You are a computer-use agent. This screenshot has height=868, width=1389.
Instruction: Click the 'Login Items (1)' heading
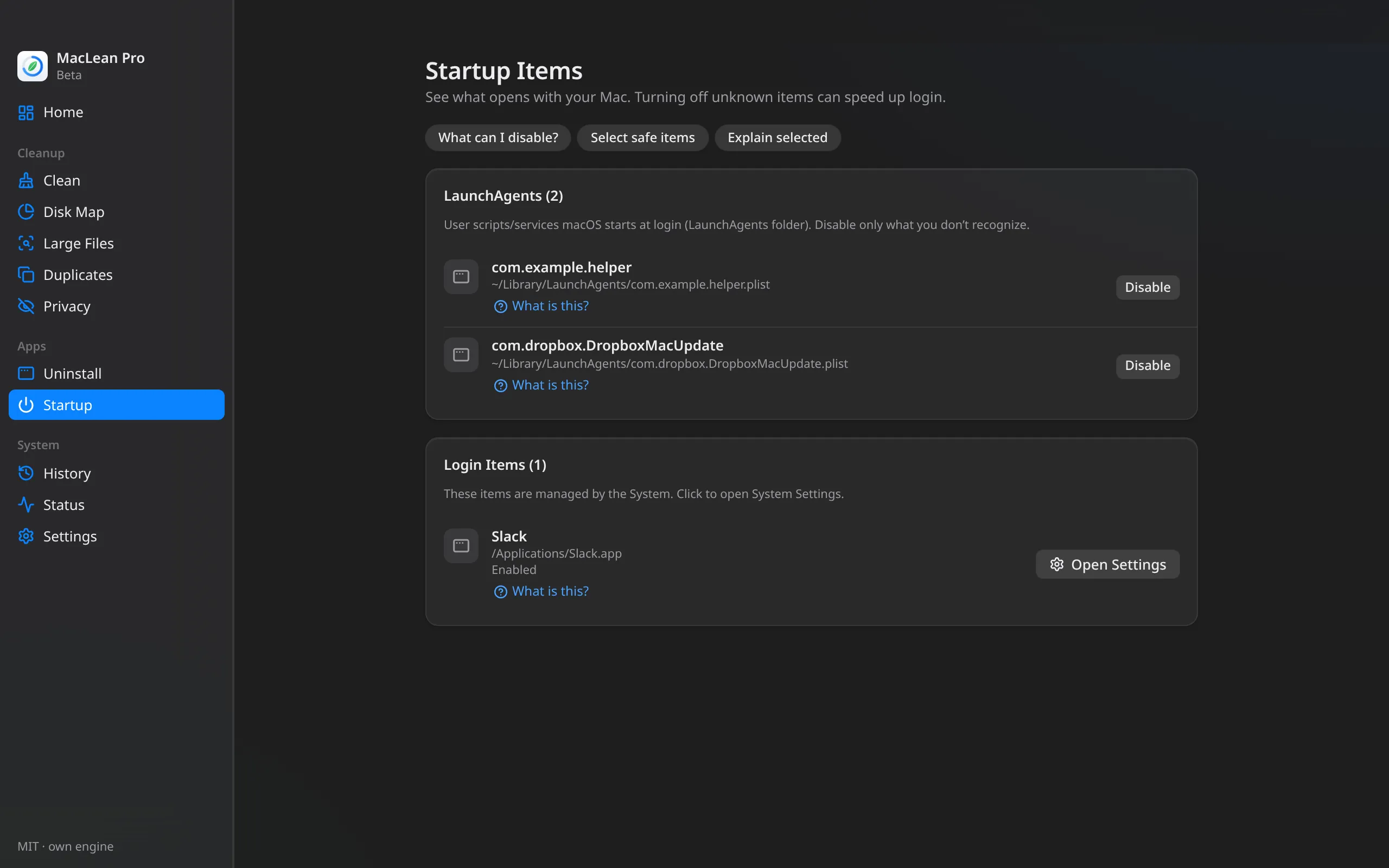pyautogui.click(x=495, y=465)
